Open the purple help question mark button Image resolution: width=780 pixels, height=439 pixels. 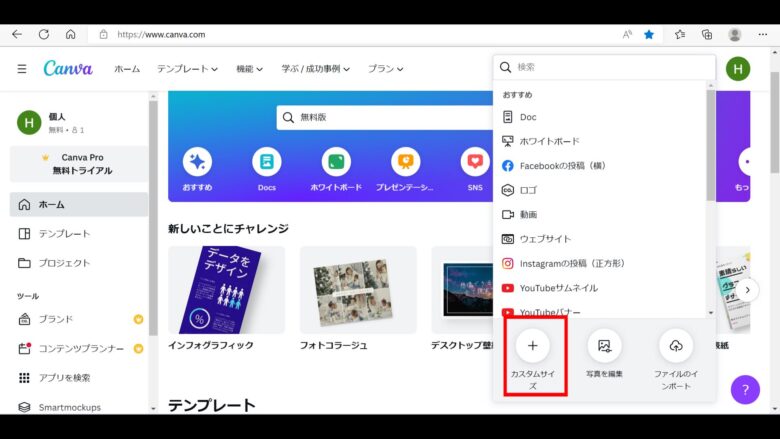[745, 390]
